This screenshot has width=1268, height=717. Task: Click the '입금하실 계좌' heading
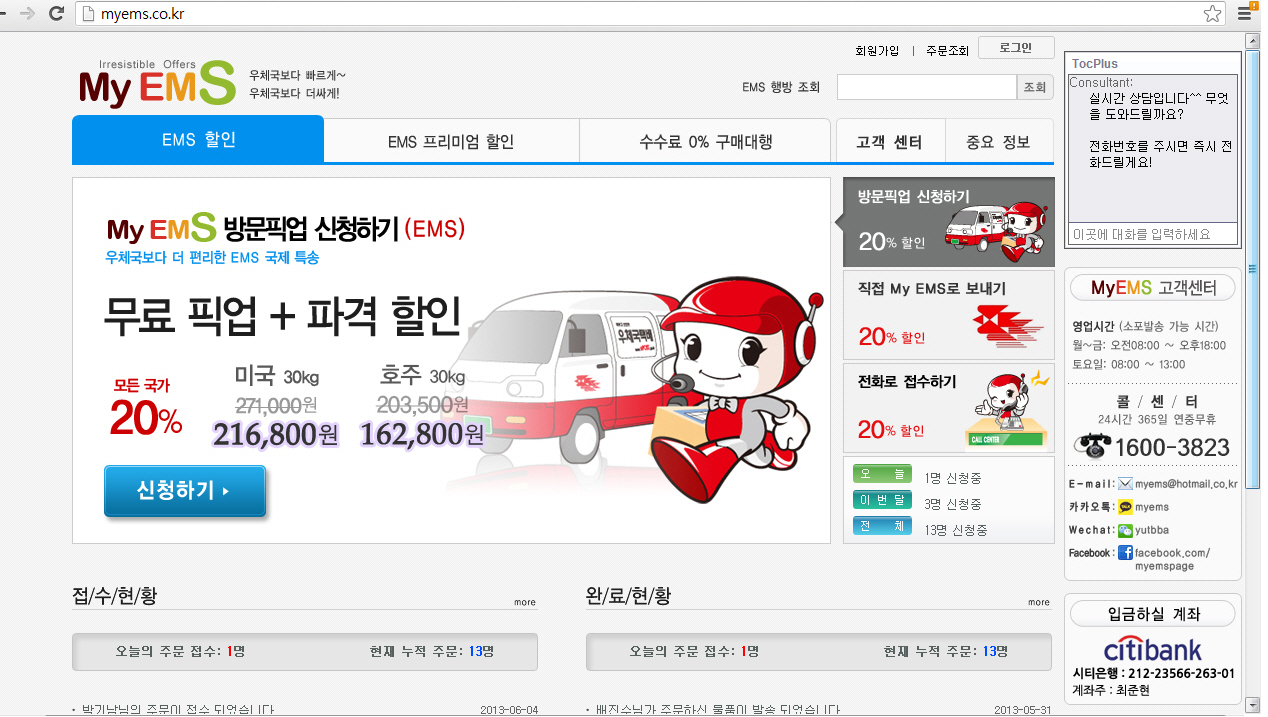(1154, 614)
